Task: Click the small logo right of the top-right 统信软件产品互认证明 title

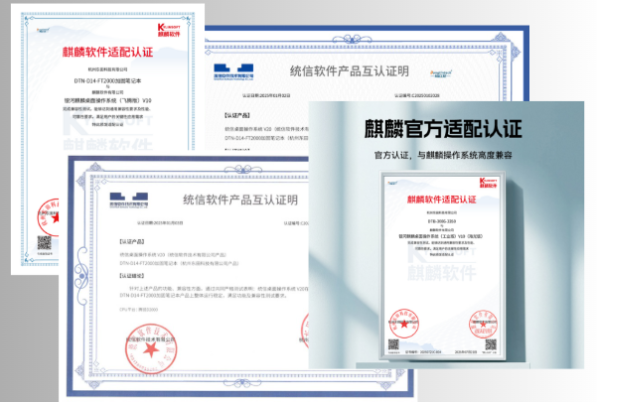Action: (x=441, y=74)
